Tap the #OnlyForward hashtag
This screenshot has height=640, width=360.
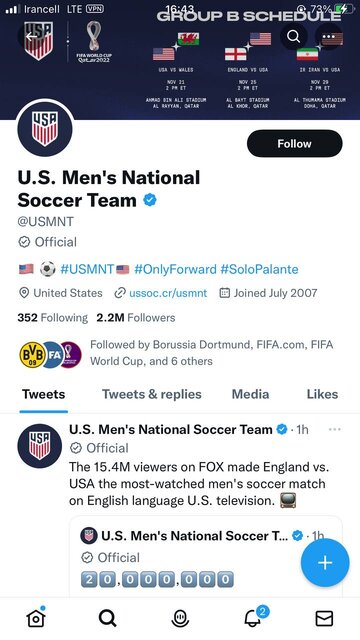click(x=175, y=269)
